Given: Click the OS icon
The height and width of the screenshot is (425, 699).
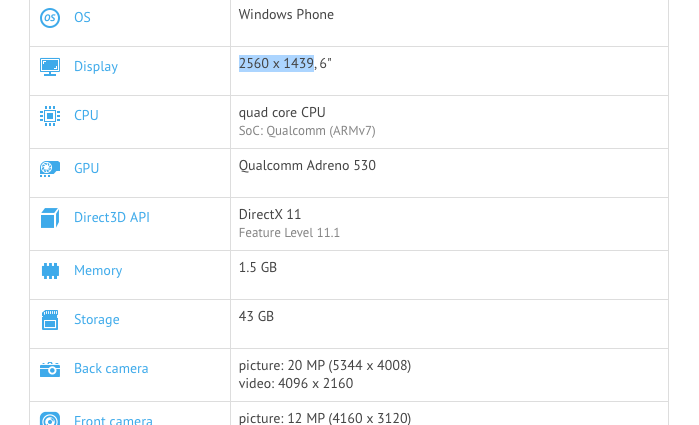Looking at the screenshot, I should pyautogui.click(x=50, y=18).
